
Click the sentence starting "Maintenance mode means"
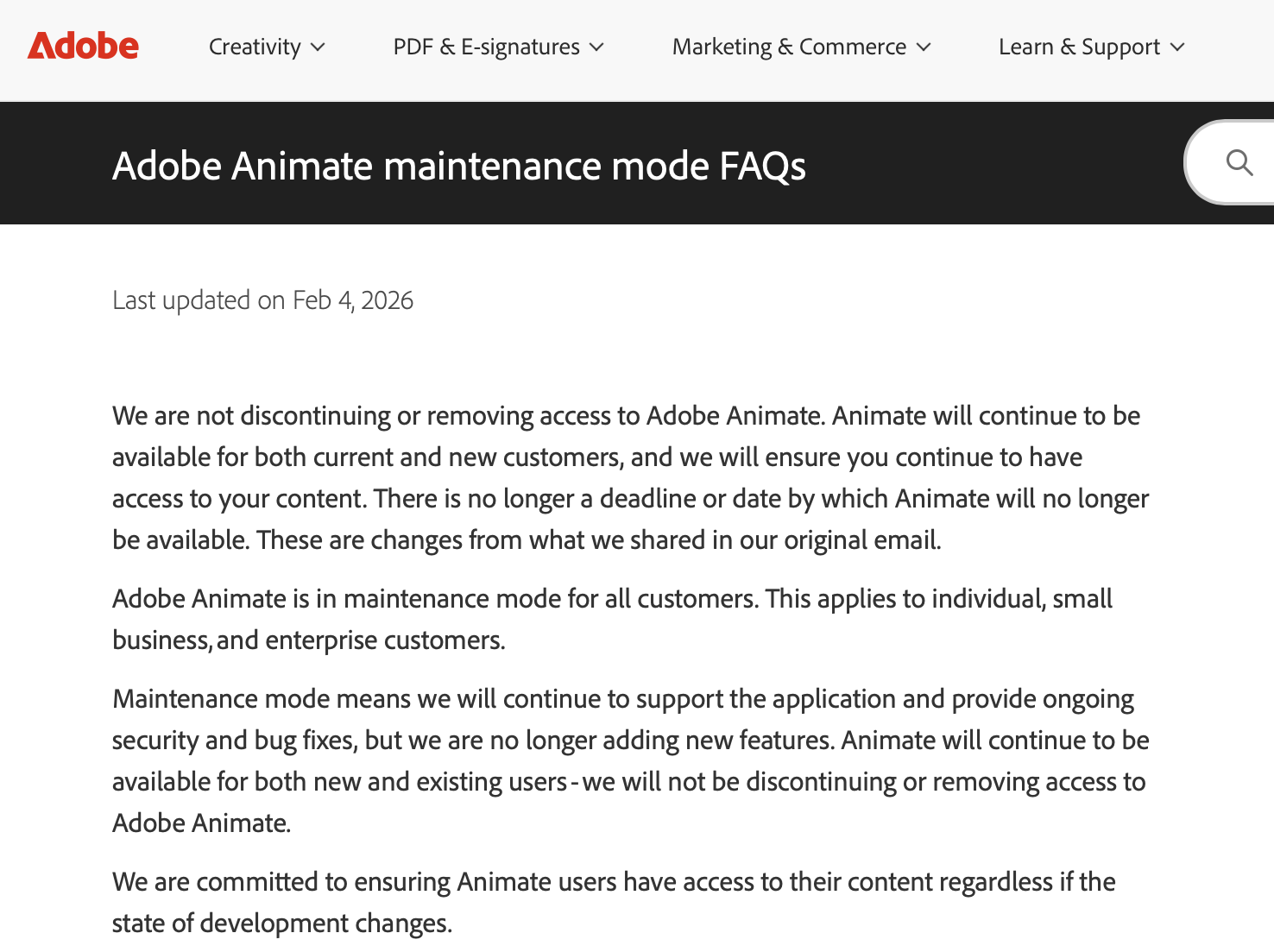click(622, 699)
